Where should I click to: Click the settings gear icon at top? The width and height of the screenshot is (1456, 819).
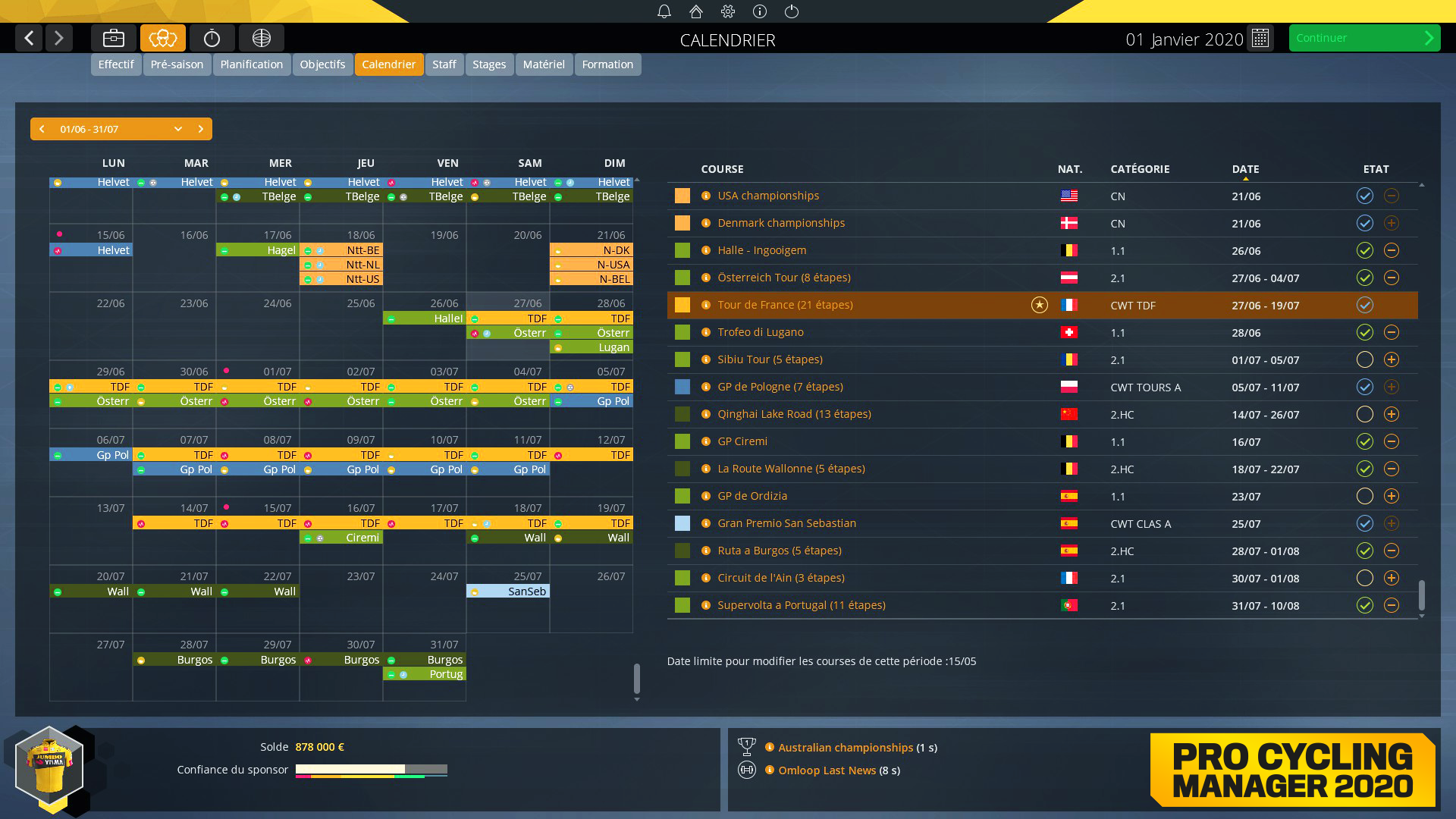point(727,11)
